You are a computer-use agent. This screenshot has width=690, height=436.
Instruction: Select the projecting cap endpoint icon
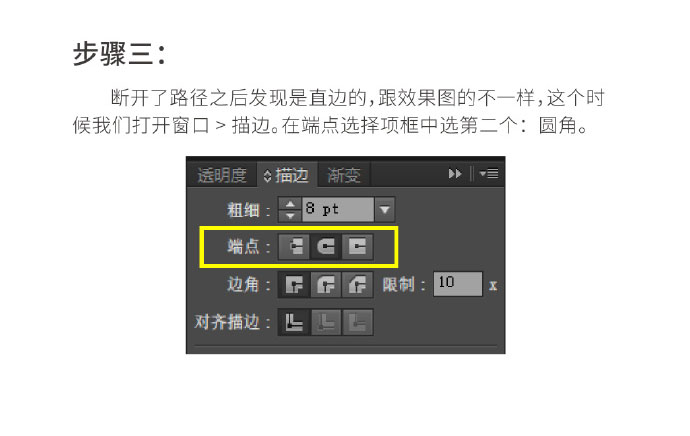(357, 246)
